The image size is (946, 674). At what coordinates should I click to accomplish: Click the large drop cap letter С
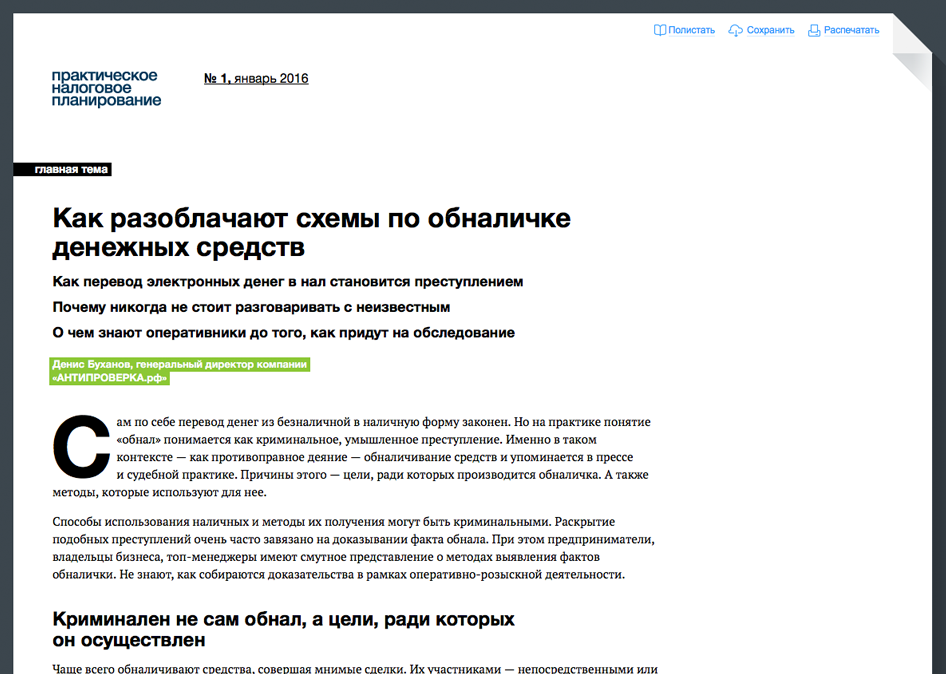[81, 445]
